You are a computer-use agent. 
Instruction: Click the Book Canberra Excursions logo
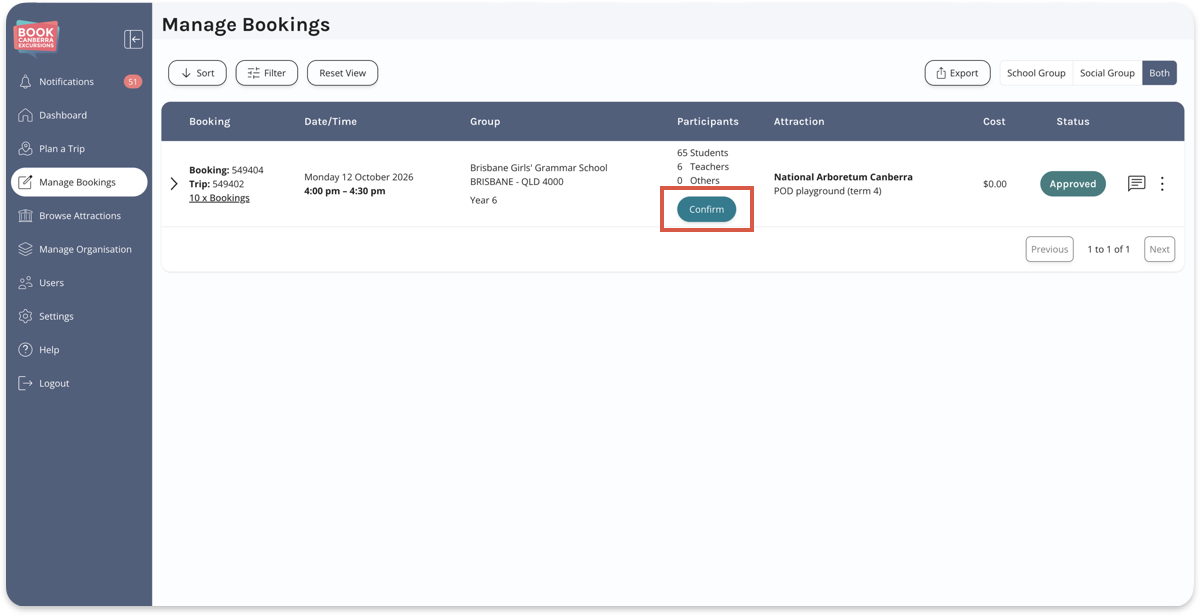point(36,38)
